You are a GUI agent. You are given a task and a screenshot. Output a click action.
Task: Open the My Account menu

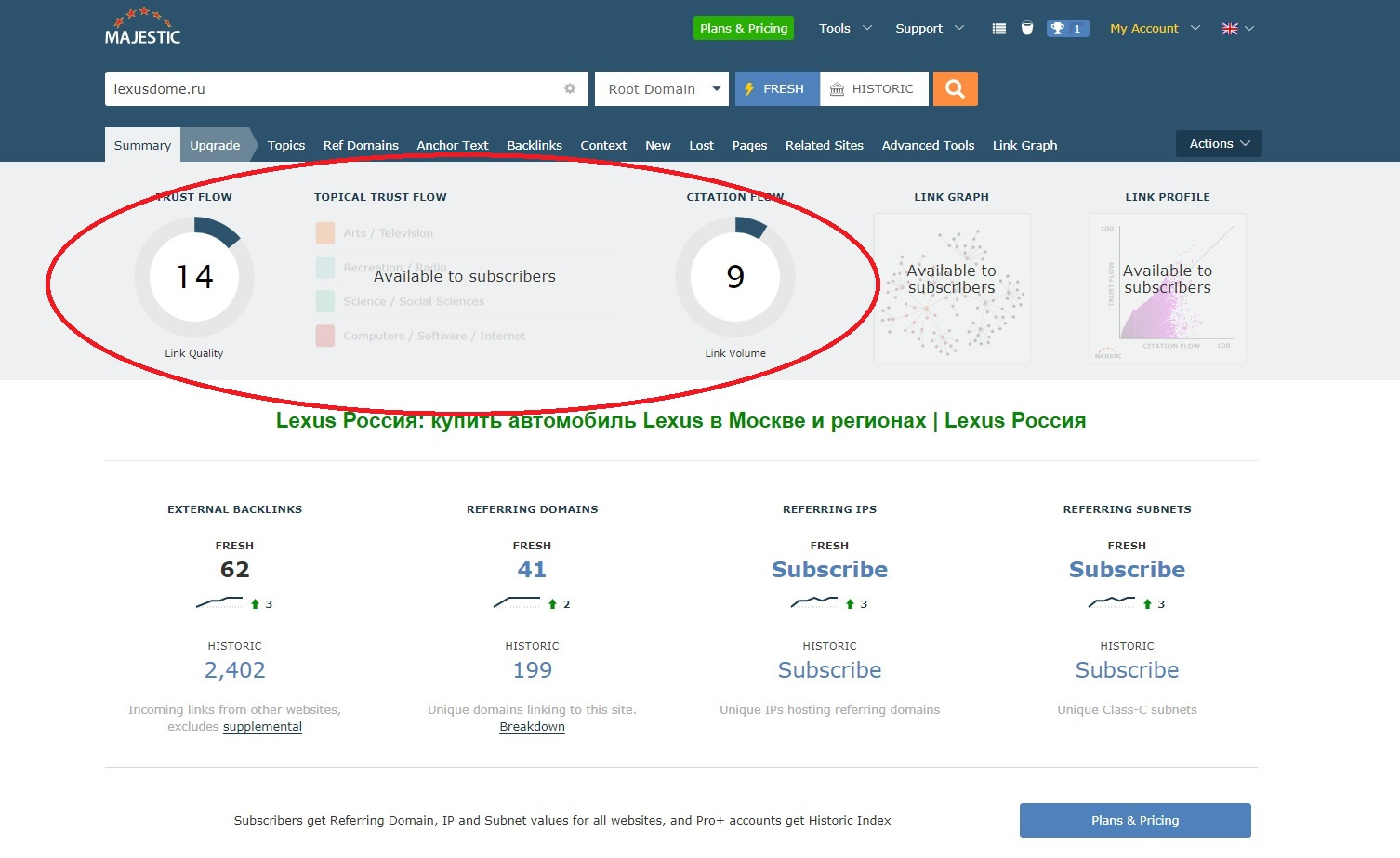click(1155, 29)
